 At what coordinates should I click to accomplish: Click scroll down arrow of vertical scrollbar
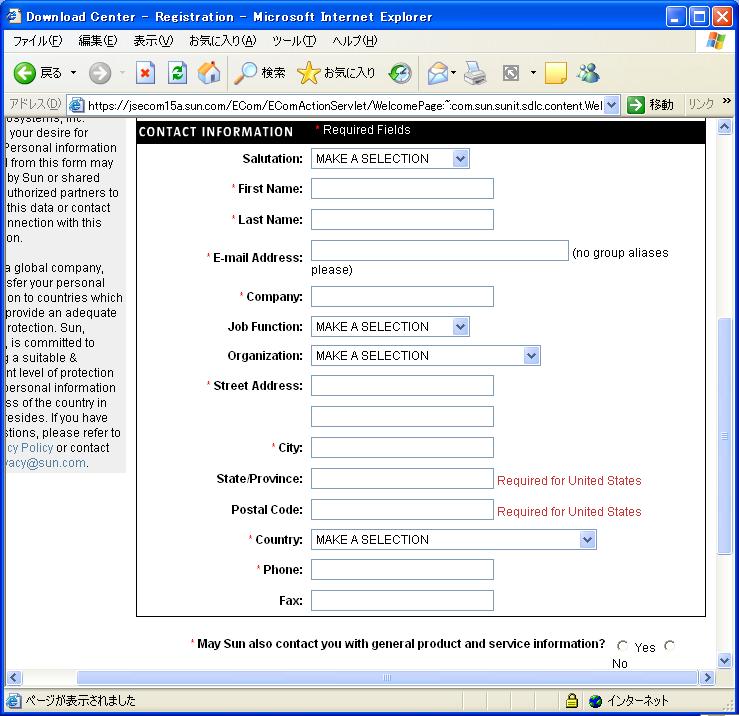point(724,660)
